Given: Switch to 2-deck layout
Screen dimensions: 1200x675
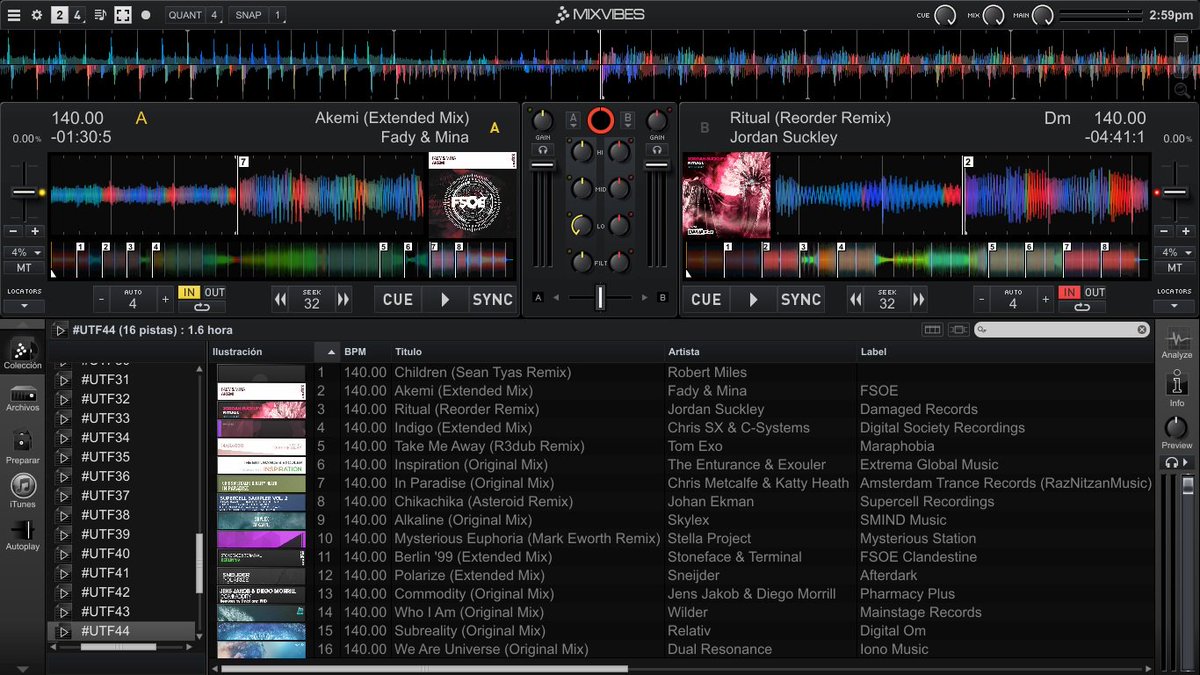Looking at the screenshot, I should [x=61, y=15].
